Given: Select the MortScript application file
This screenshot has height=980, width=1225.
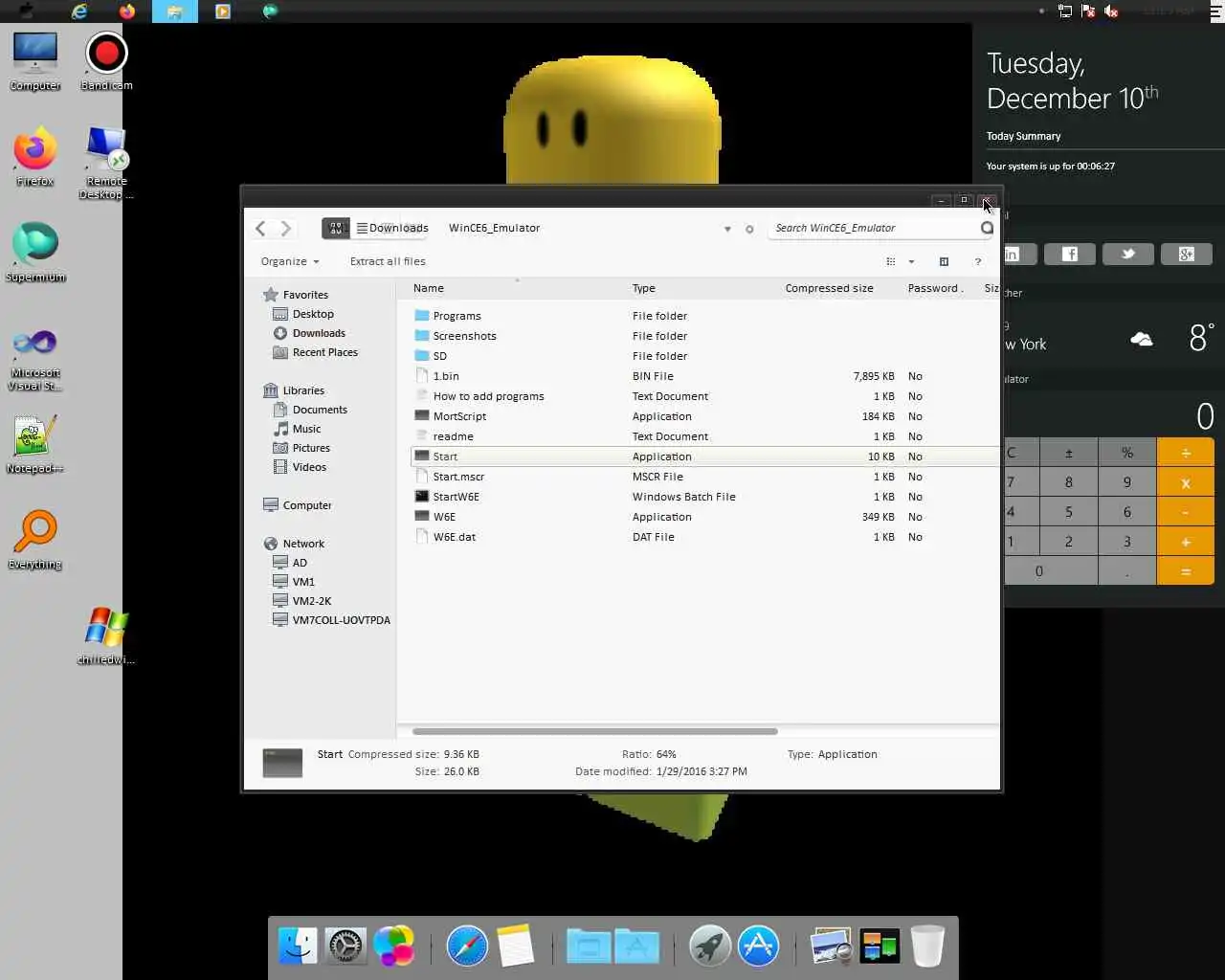Looking at the screenshot, I should (703, 416).
